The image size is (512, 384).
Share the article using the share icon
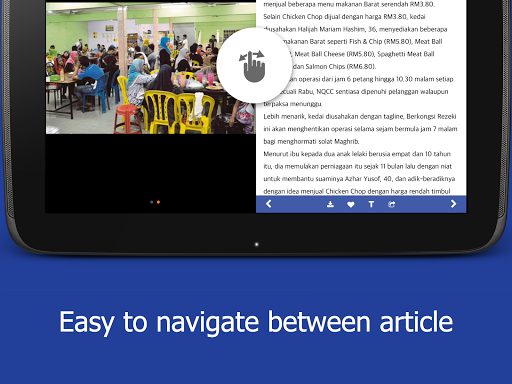point(392,204)
